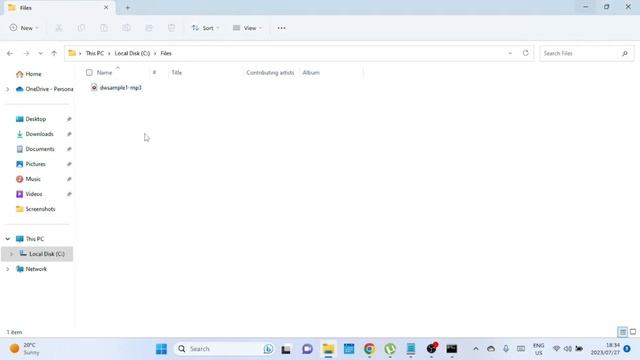Image resolution: width=640 pixels, height=360 pixels.
Task: Show hidden system tray icons
Action: pyautogui.click(x=476, y=349)
